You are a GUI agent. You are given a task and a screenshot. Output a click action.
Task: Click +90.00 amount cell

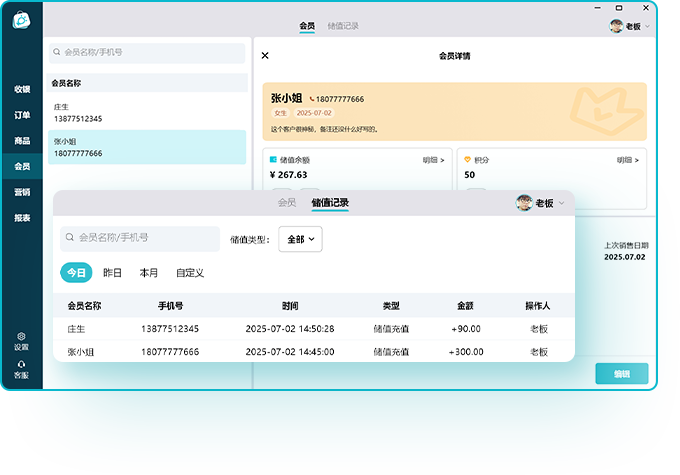(x=466, y=329)
